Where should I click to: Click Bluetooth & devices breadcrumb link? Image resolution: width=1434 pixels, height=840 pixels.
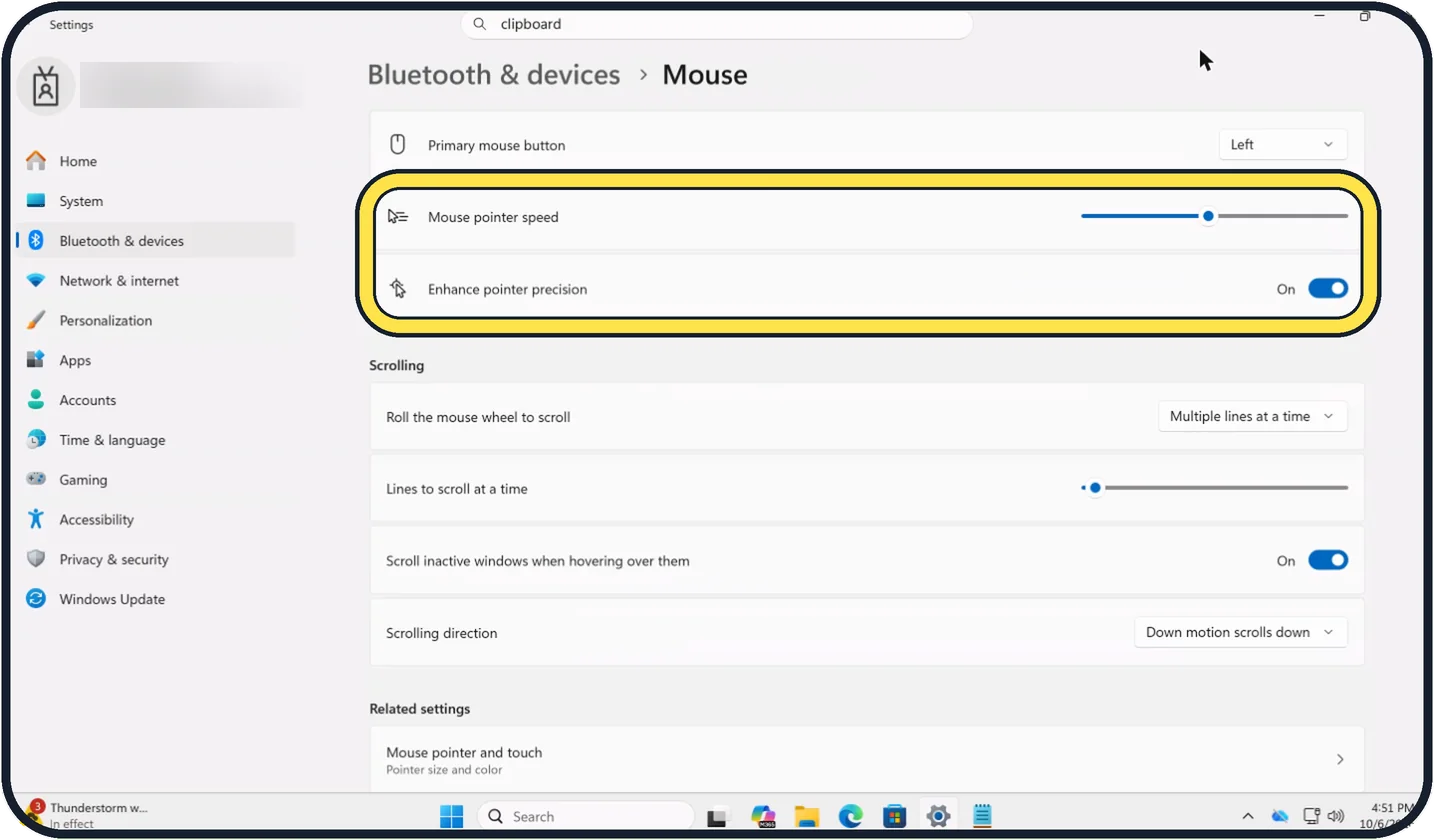tap(494, 75)
